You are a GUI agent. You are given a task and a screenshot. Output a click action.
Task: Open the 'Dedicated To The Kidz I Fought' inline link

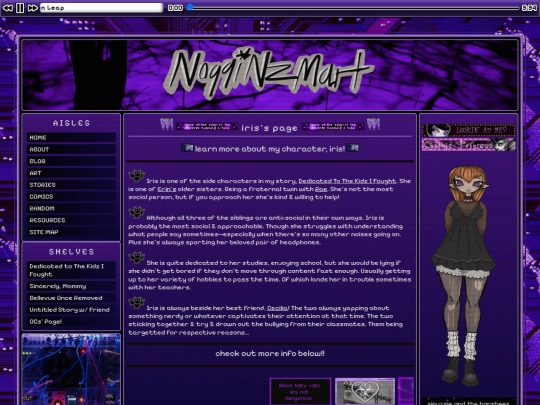pyautogui.click(x=347, y=181)
